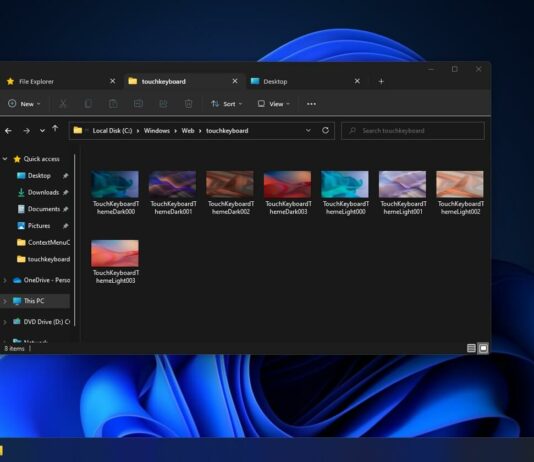Expand address bar history dropdown
Image resolution: width=534 pixels, height=462 pixels.
pos(308,130)
